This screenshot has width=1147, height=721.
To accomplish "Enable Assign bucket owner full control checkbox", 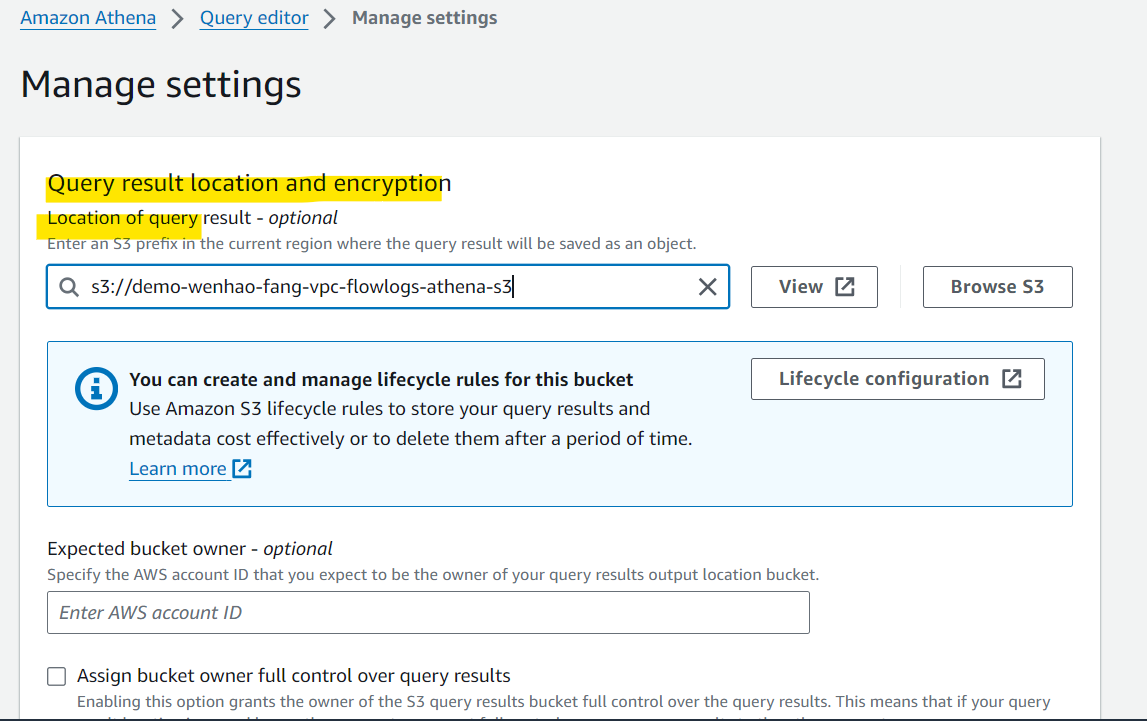I will 56,676.
